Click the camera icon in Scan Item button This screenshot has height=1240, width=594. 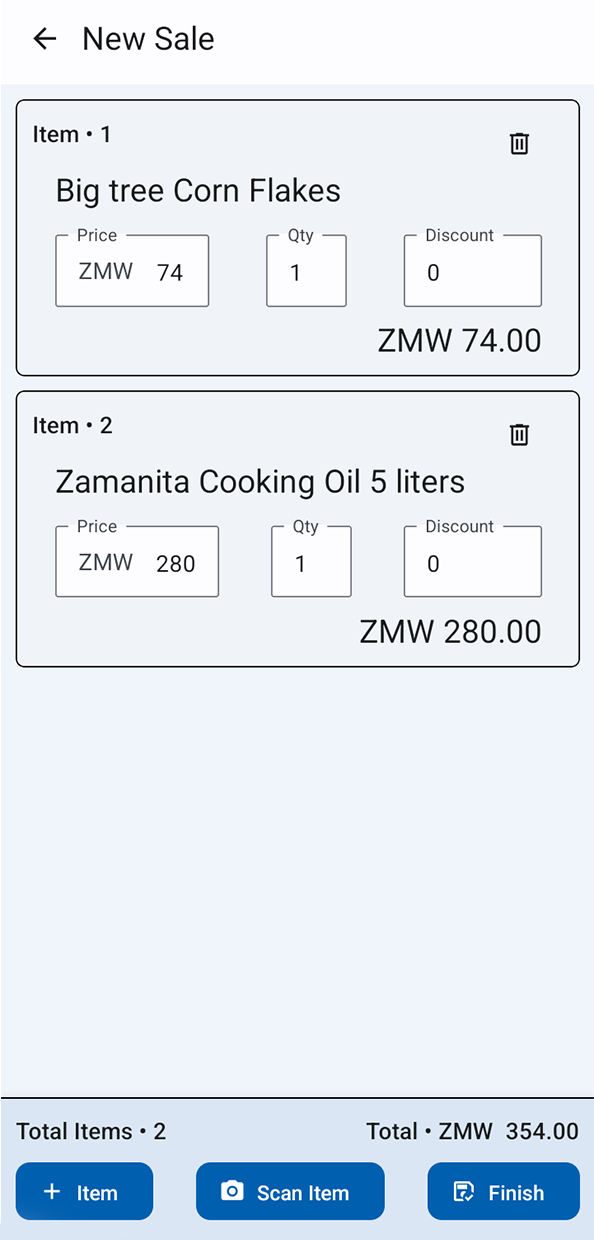pos(233,1191)
